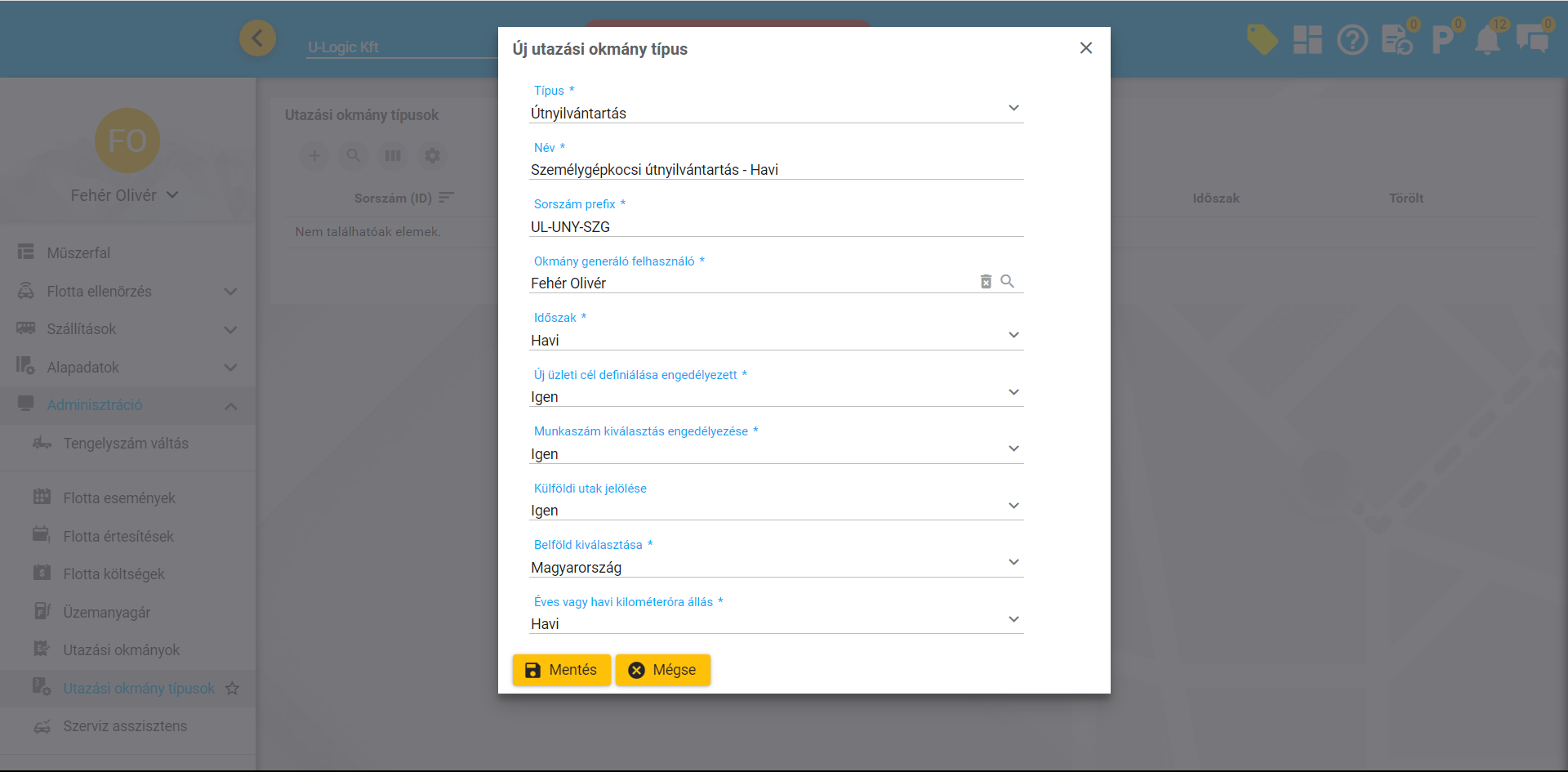Click the parking P icon in header
The image size is (1568, 772).
tap(1442, 39)
